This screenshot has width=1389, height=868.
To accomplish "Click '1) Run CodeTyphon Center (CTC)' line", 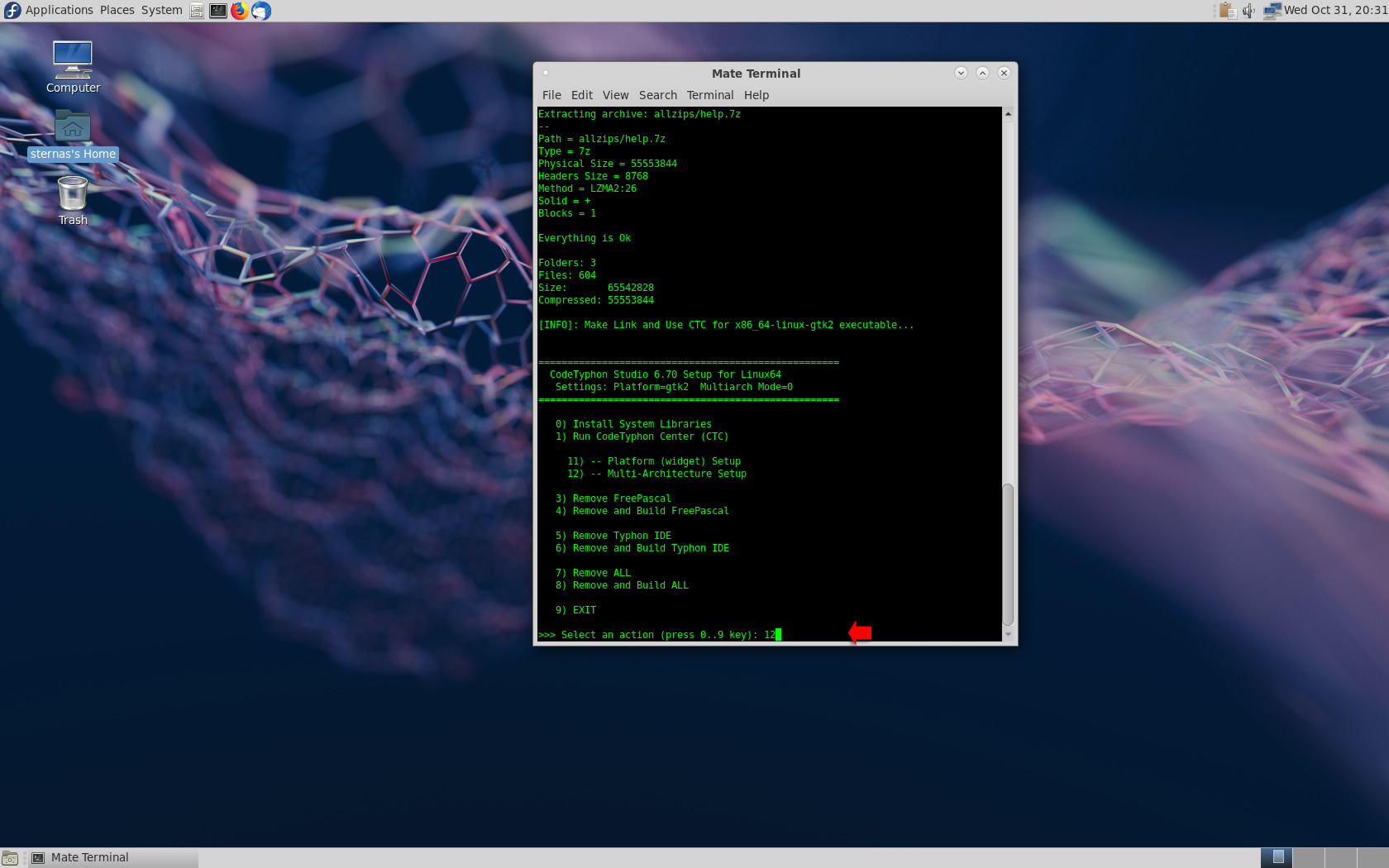I will coord(642,436).
